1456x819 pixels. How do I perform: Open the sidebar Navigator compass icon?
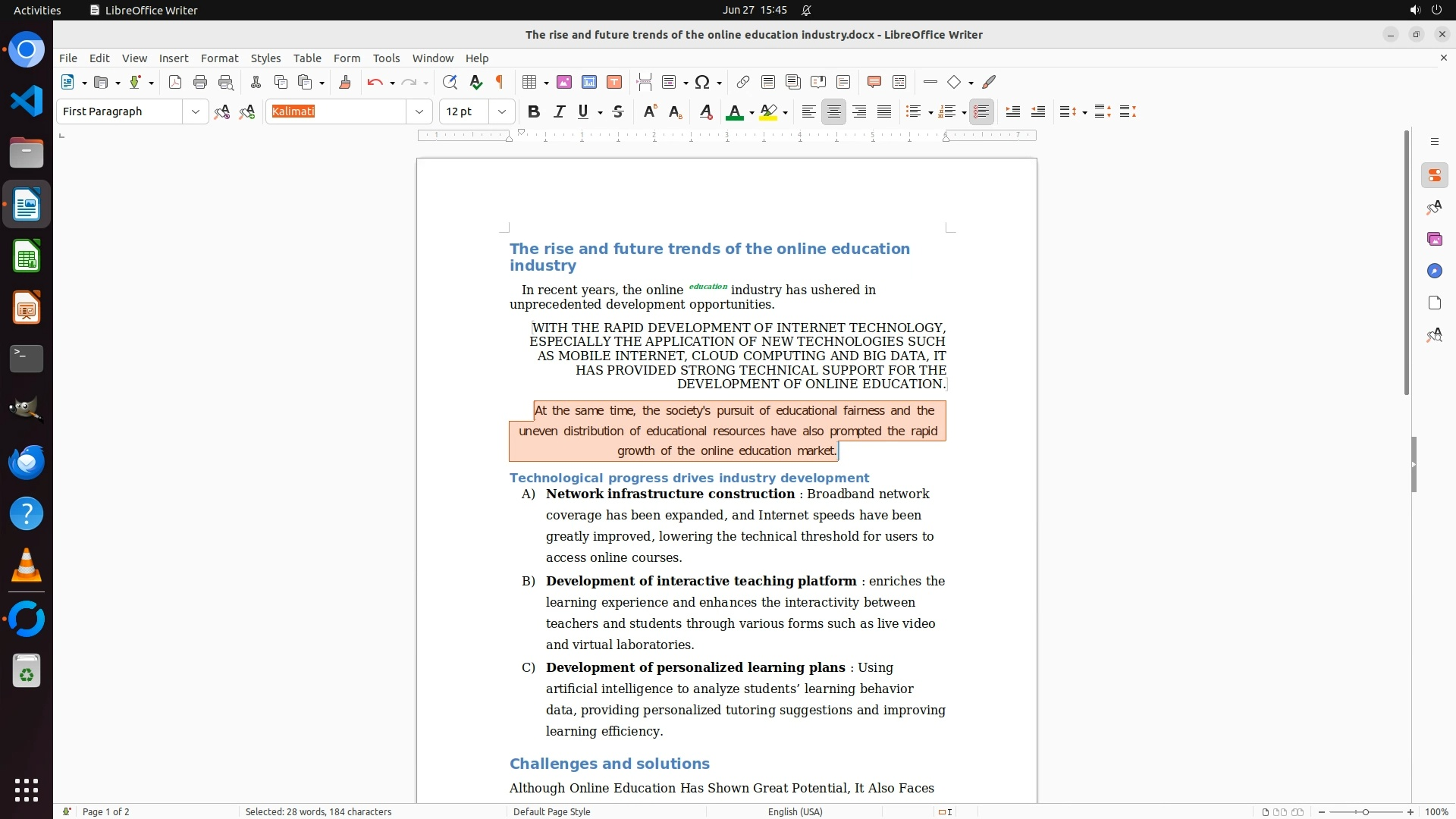point(1434,271)
